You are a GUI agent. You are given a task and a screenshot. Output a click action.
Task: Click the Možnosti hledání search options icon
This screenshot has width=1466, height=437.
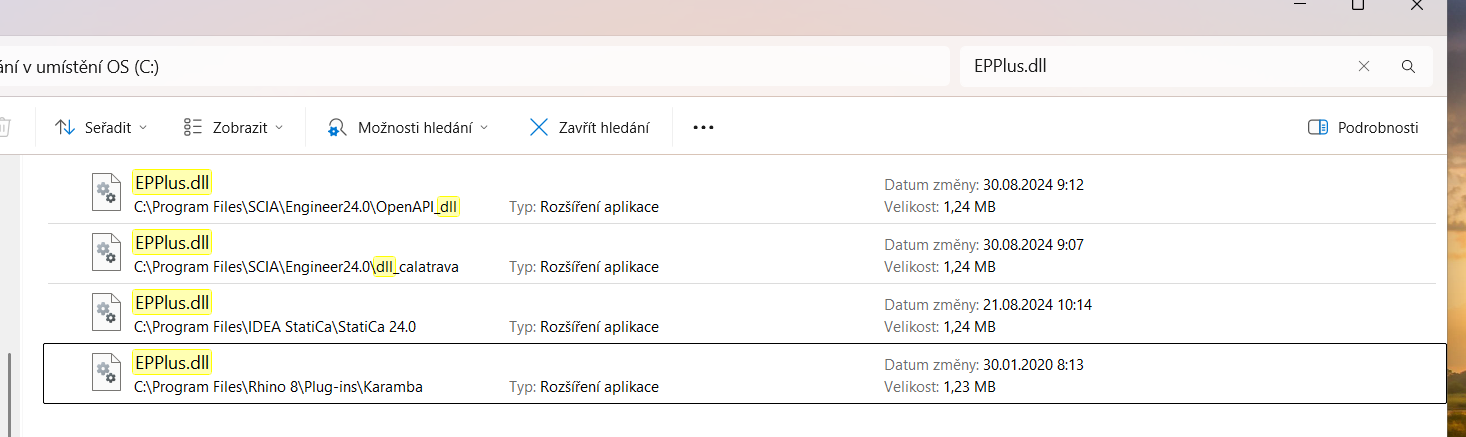[x=337, y=127]
